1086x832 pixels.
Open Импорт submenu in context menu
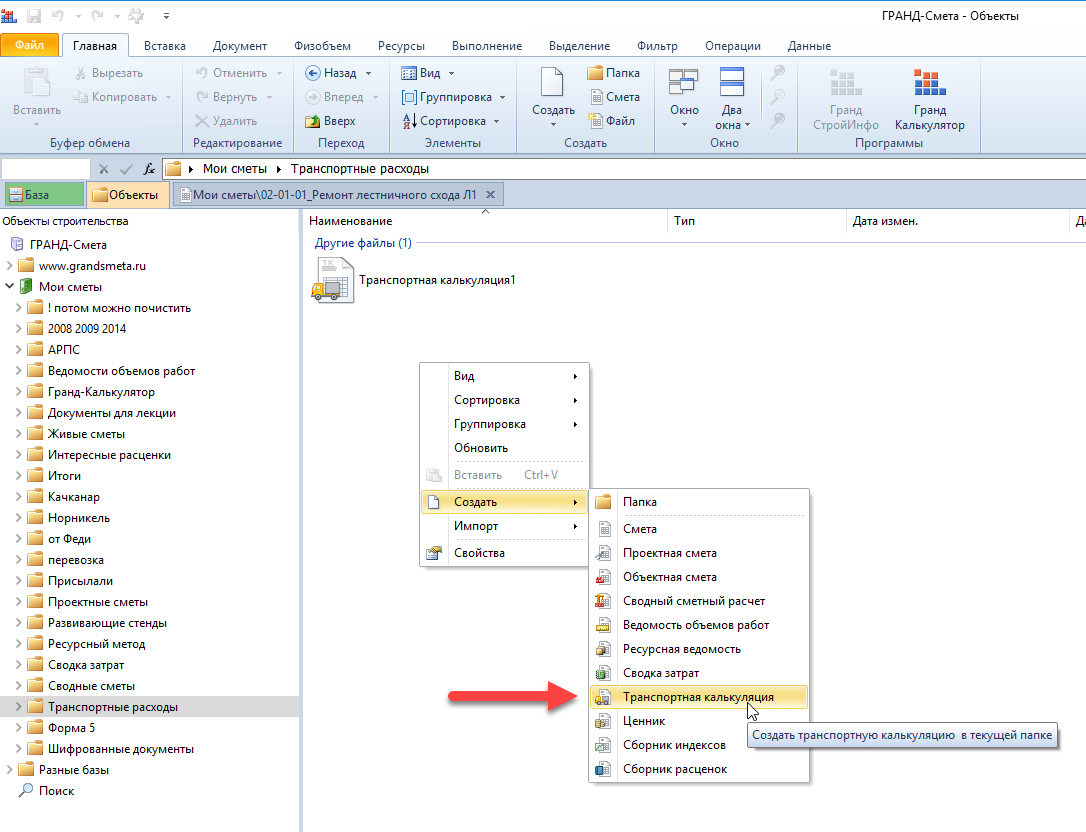pyautogui.click(x=504, y=526)
